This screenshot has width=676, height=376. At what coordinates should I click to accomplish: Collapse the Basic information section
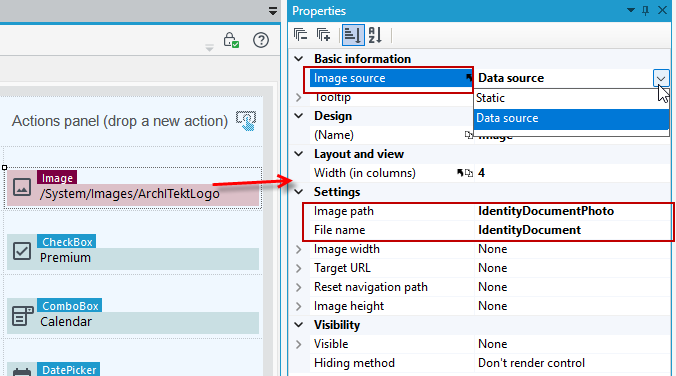298,59
